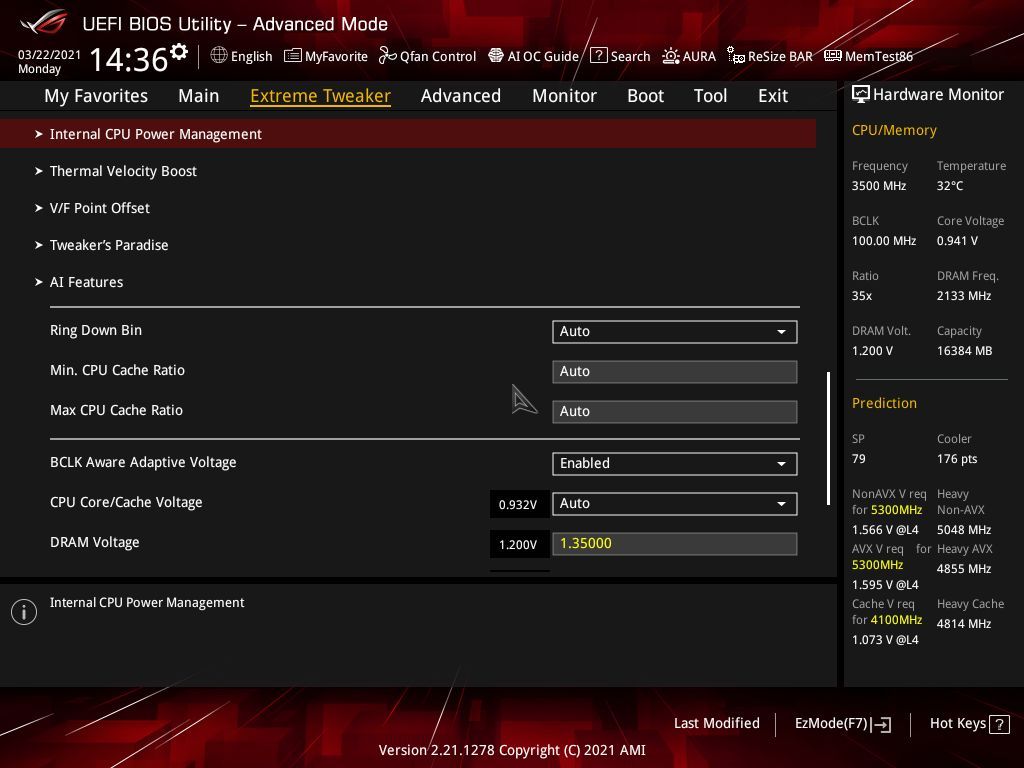The width and height of the screenshot is (1024, 768).
Task: Click the DRAM Voltage label
Action: point(94,542)
